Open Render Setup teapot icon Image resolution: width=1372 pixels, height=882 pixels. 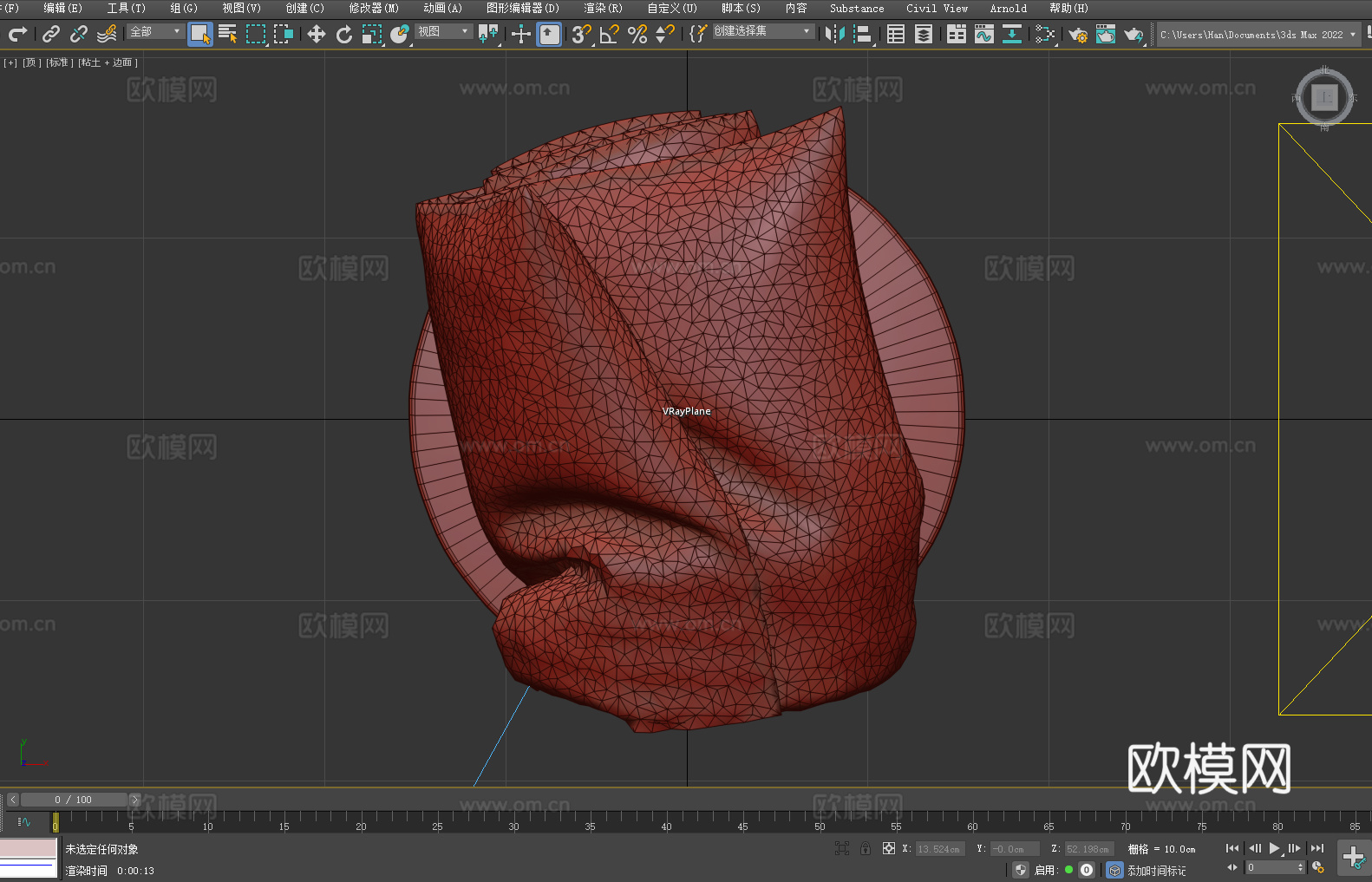(1078, 34)
